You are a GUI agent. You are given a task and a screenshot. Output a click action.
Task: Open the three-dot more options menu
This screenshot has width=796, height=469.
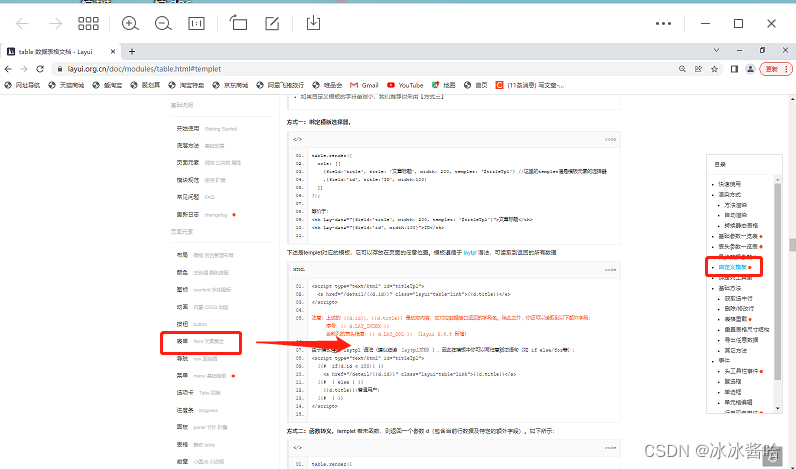click(664, 23)
